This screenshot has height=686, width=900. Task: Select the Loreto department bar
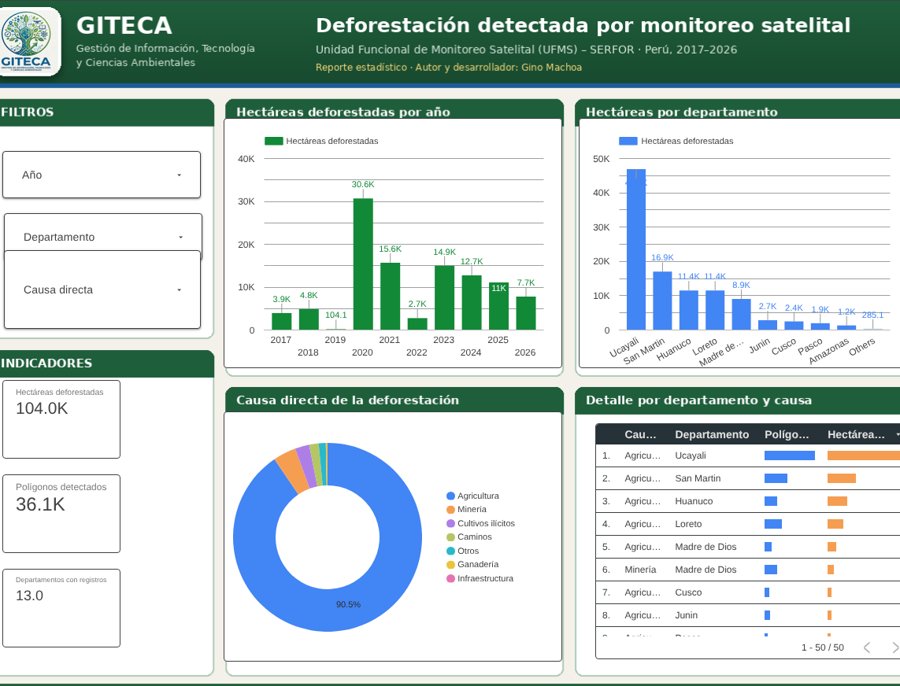tap(715, 310)
